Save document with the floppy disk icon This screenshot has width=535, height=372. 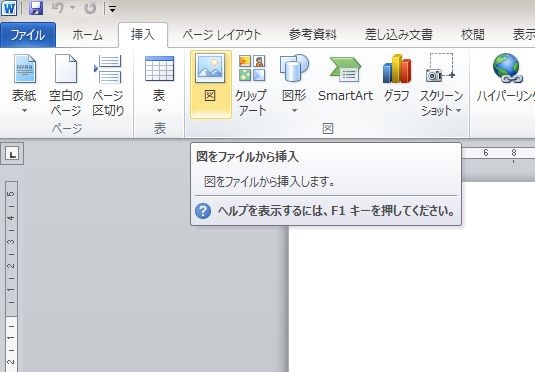tap(36, 8)
